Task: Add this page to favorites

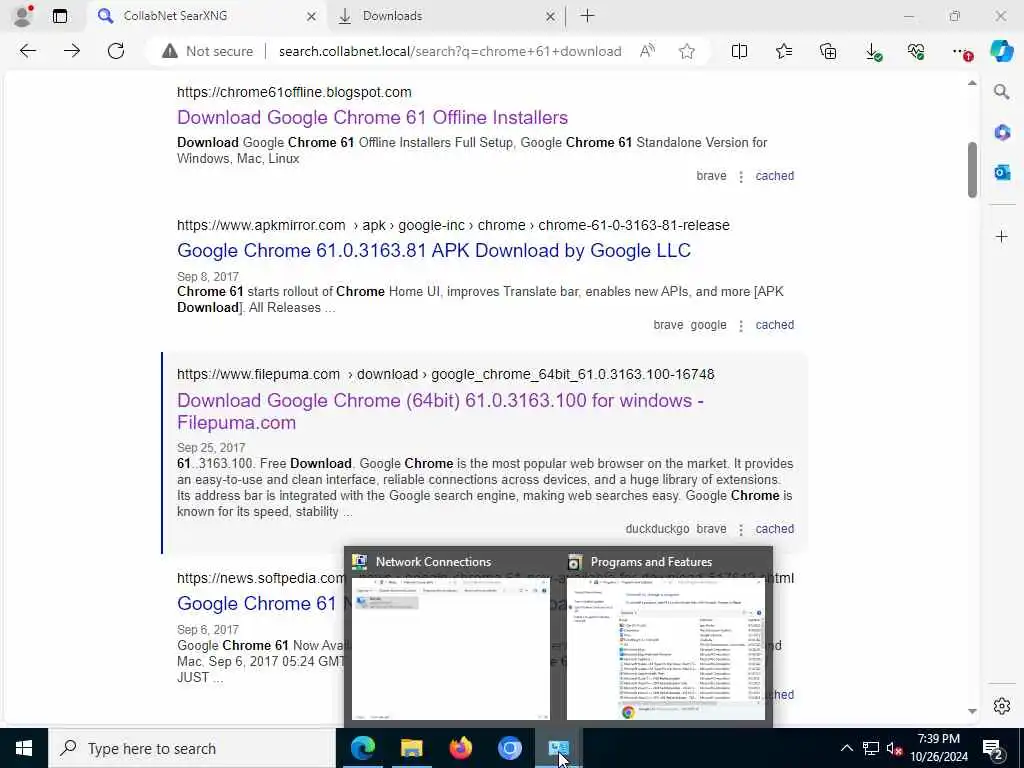Action: point(686,51)
